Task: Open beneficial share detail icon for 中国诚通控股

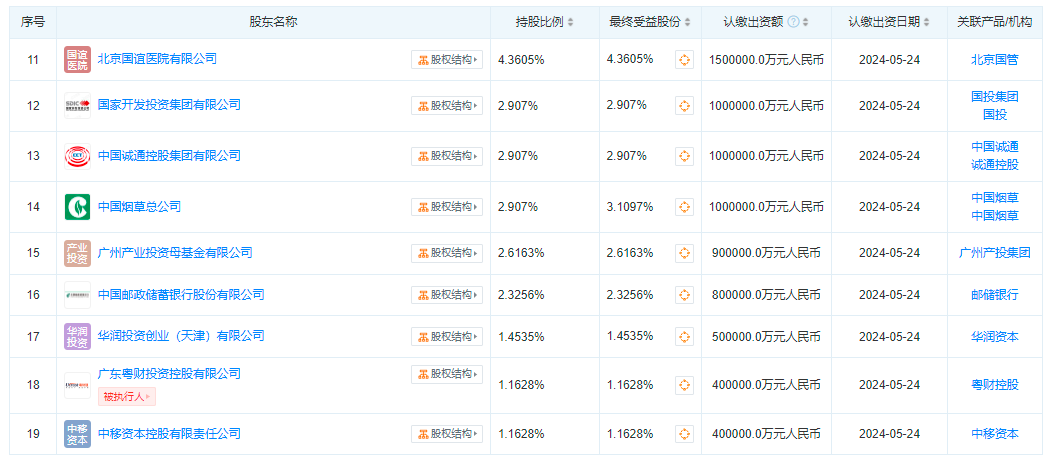Action: point(684,156)
